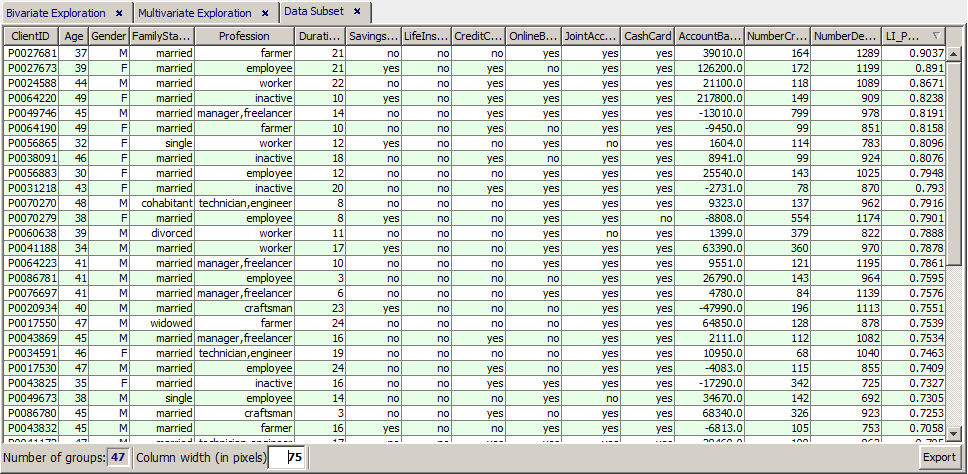Click LI_P value 0.7058

tap(913, 428)
